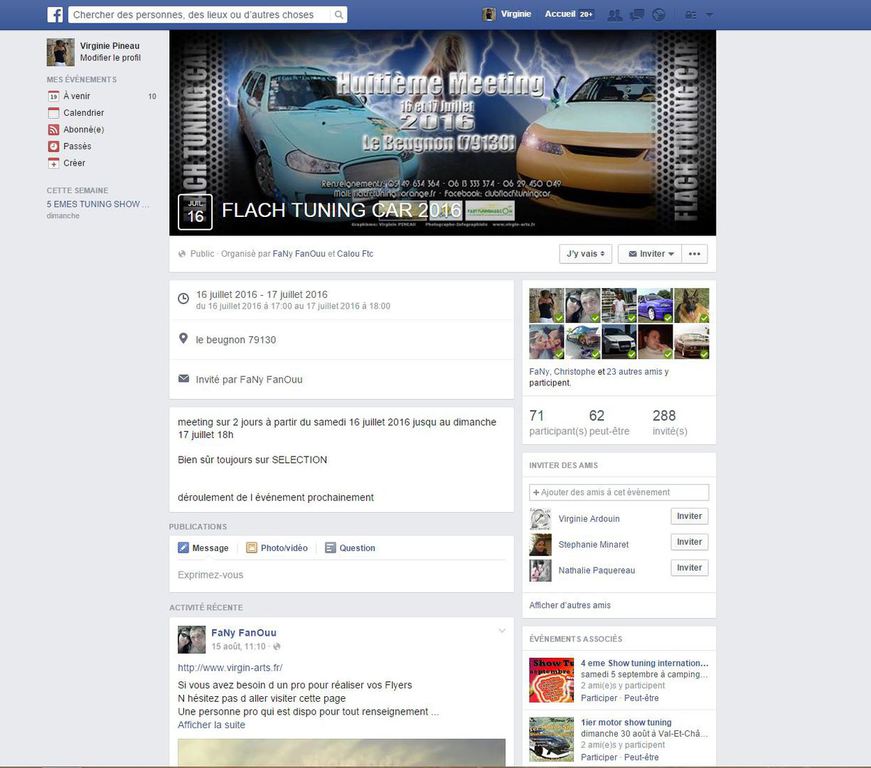Open the messages icon in top bar
Viewport: 871px width, 768px height.
click(637, 15)
